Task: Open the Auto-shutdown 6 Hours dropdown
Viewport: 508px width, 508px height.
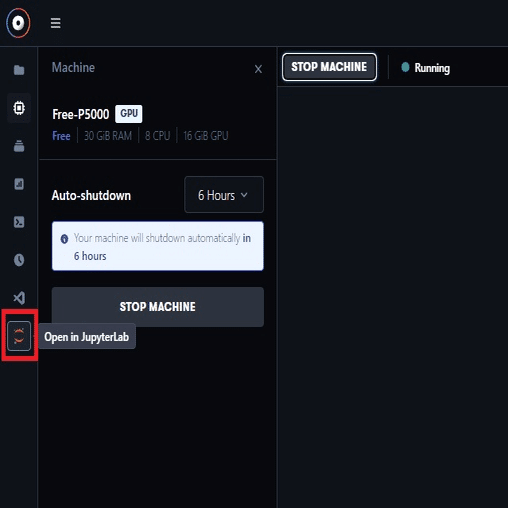Action: (x=224, y=195)
